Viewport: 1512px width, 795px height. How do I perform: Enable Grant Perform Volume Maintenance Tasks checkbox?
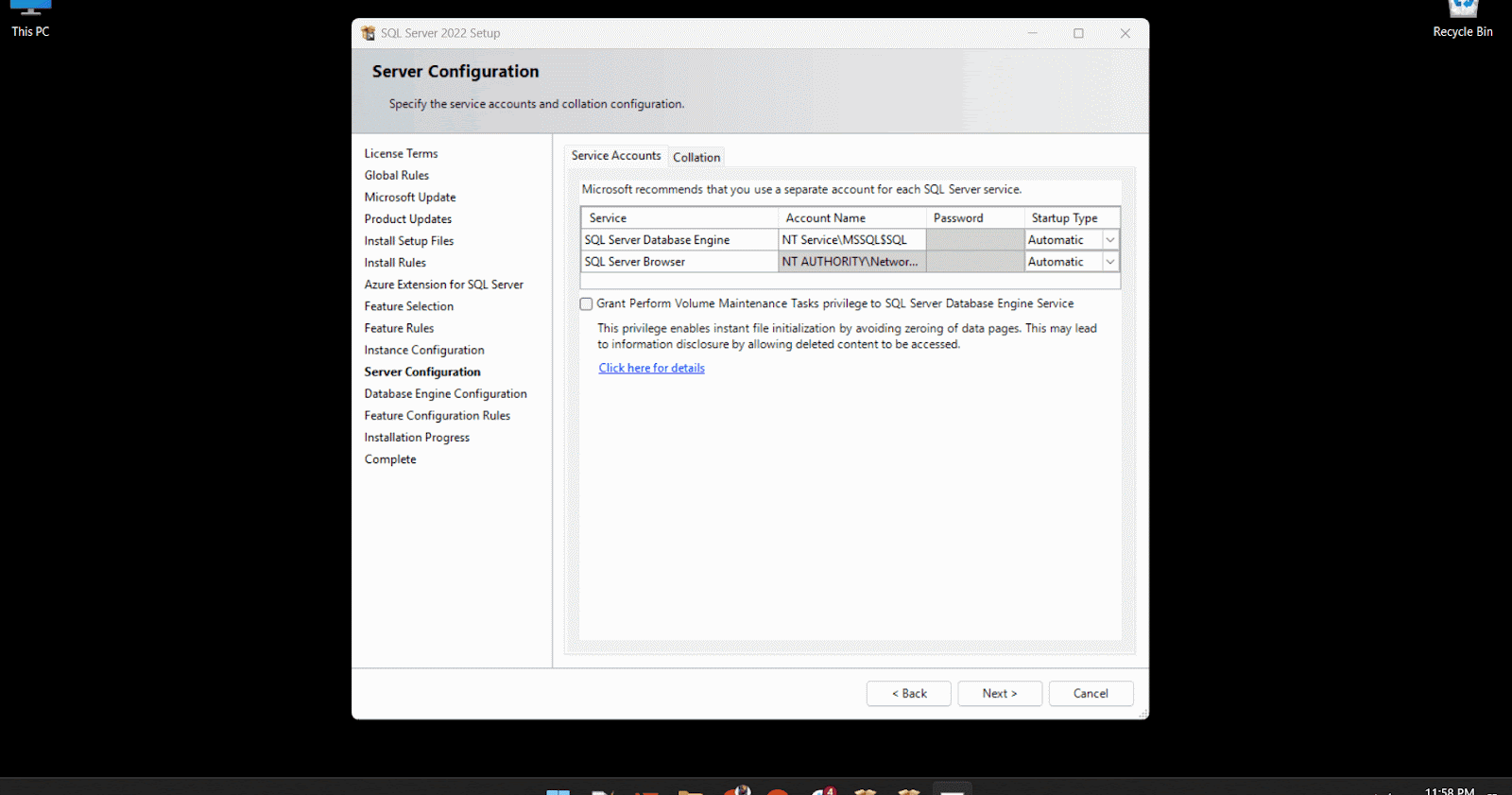(x=587, y=304)
